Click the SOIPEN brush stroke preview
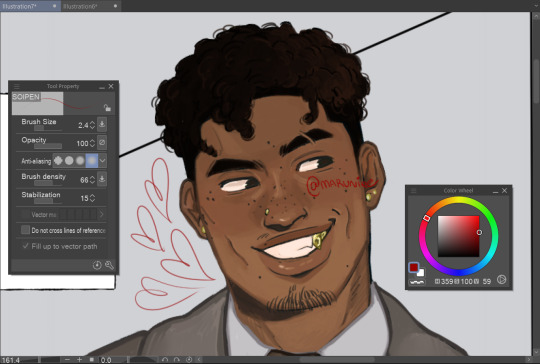This screenshot has height=364, width=540. [64, 103]
